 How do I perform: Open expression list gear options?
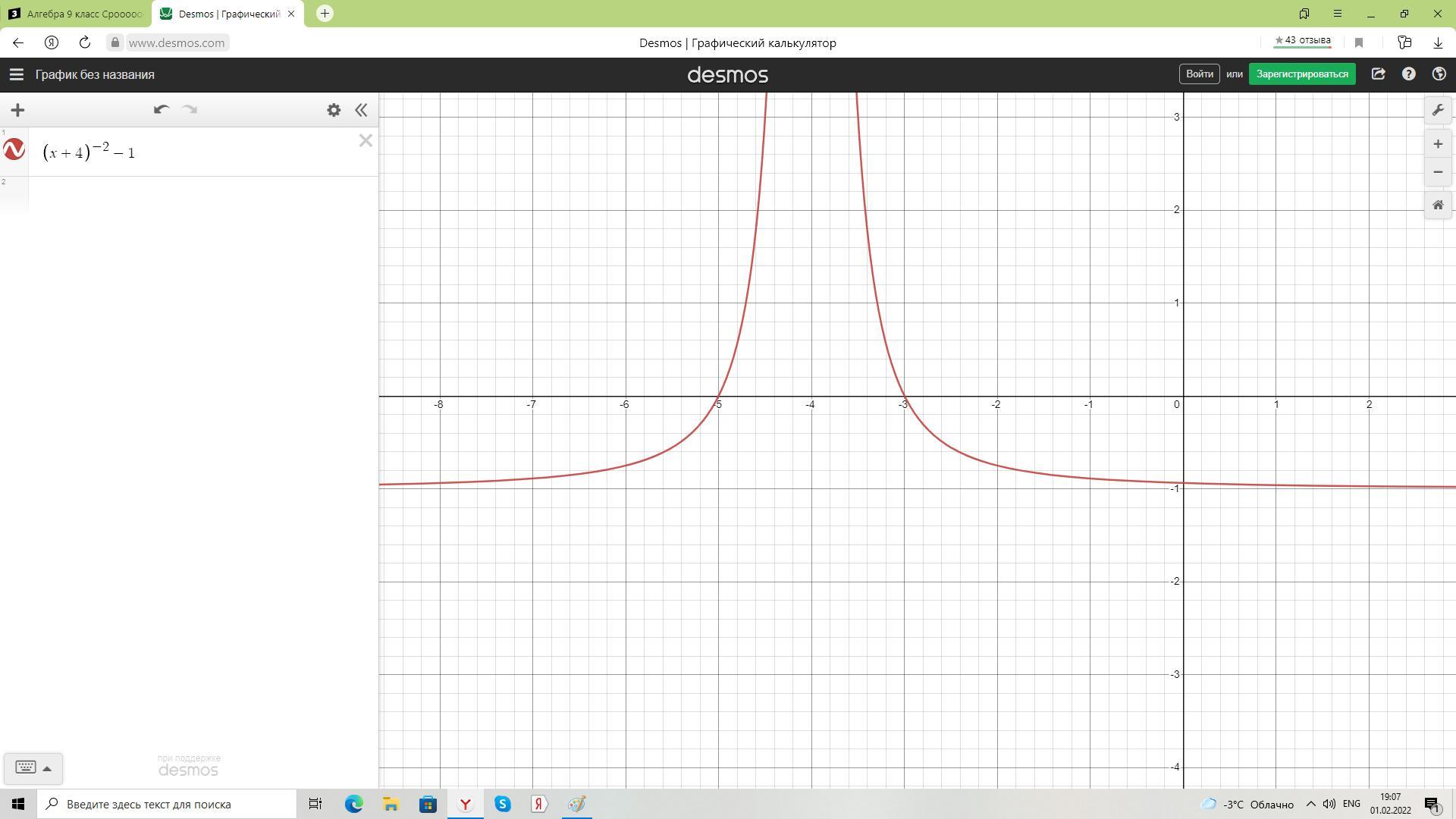pyautogui.click(x=334, y=110)
